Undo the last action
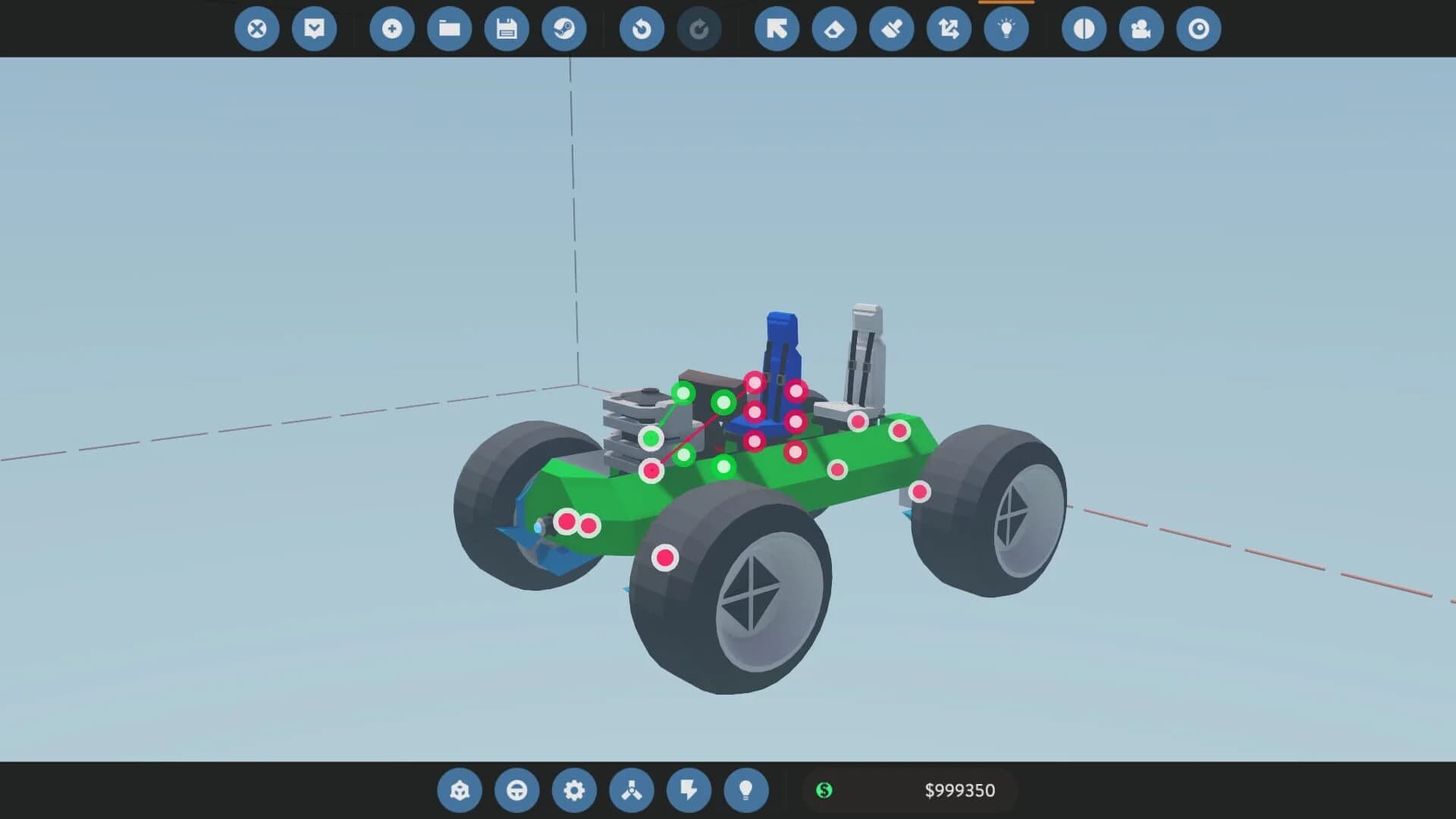The width and height of the screenshot is (1456, 819). click(x=641, y=29)
